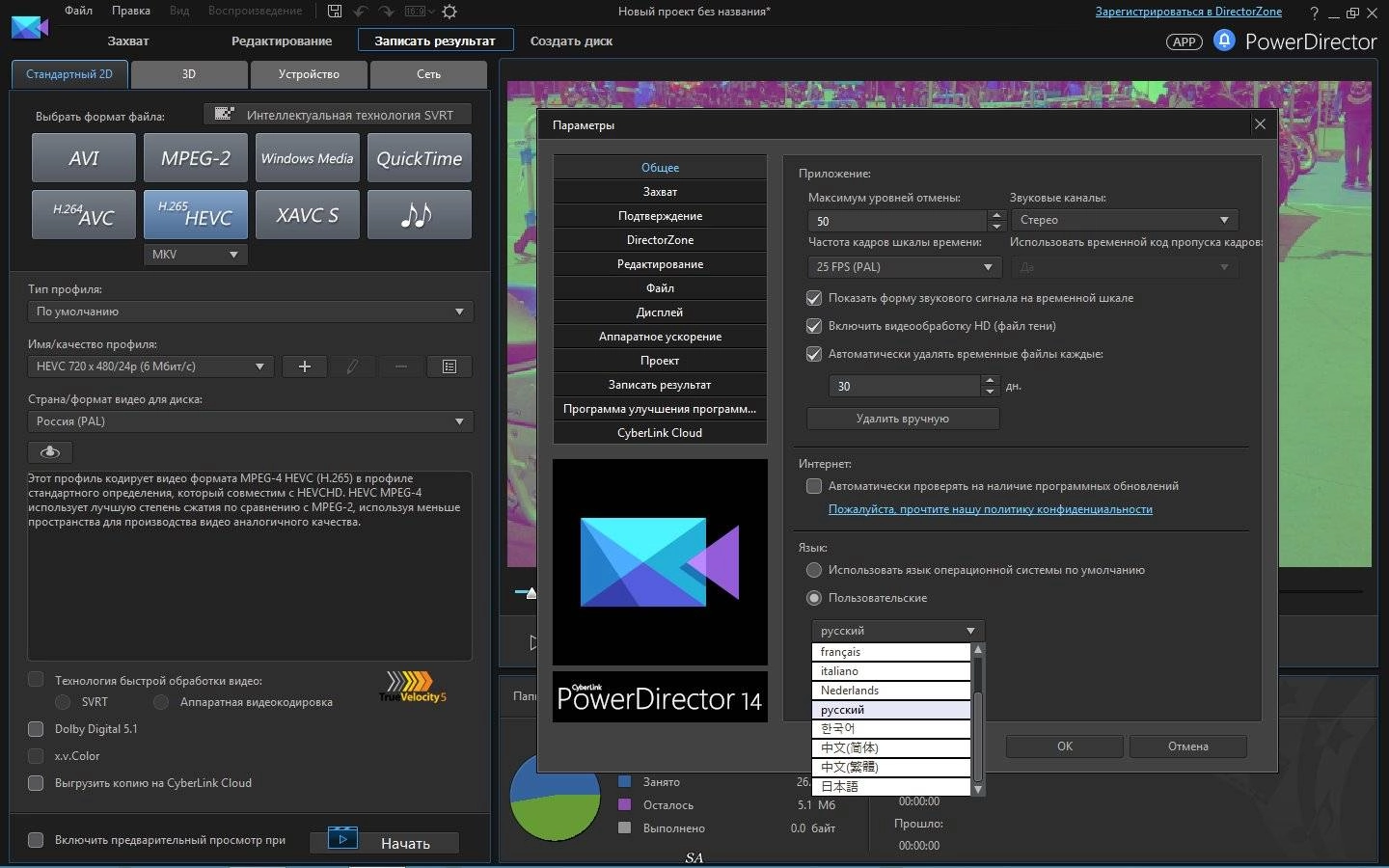Select the AVI format button
The height and width of the screenshot is (868, 1389).
84,158
